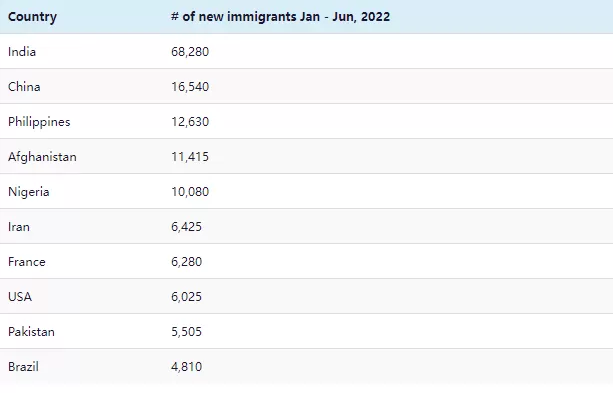Image resolution: width=613 pixels, height=393 pixels.
Task: Click the Country column header
Action: [x=32, y=17]
